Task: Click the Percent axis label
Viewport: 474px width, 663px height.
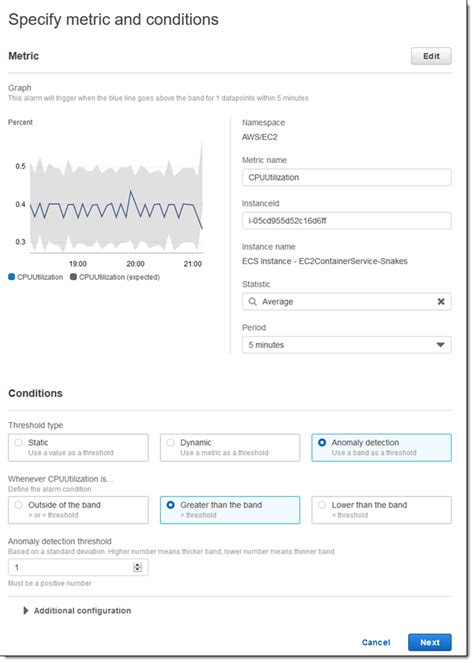Action: [x=20, y=122]
